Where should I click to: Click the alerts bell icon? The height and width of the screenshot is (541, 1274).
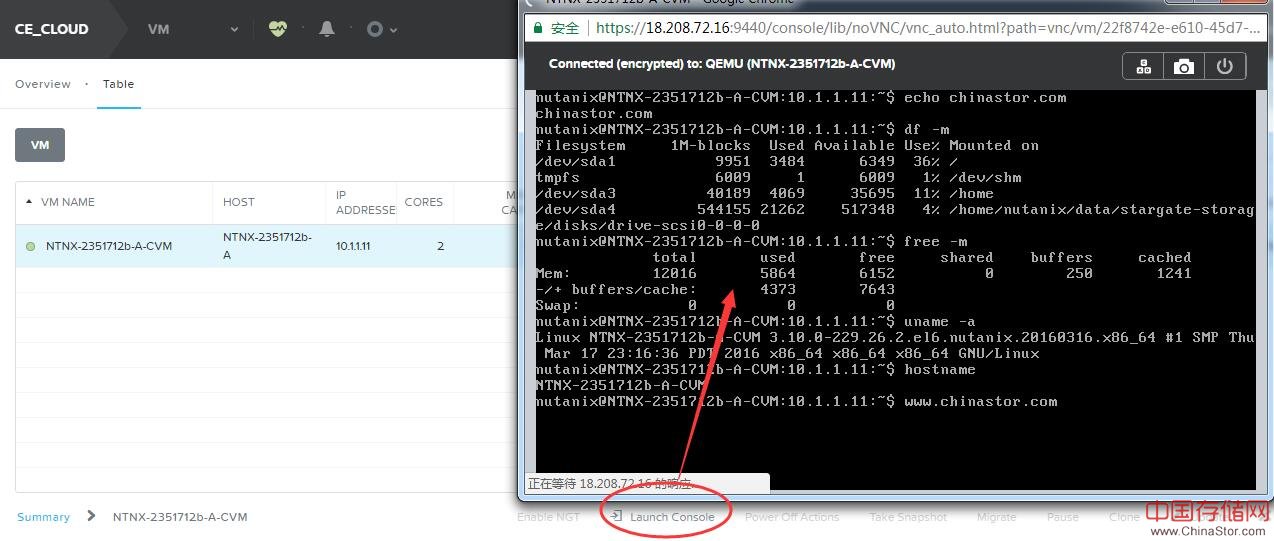(x=327, y=29)
